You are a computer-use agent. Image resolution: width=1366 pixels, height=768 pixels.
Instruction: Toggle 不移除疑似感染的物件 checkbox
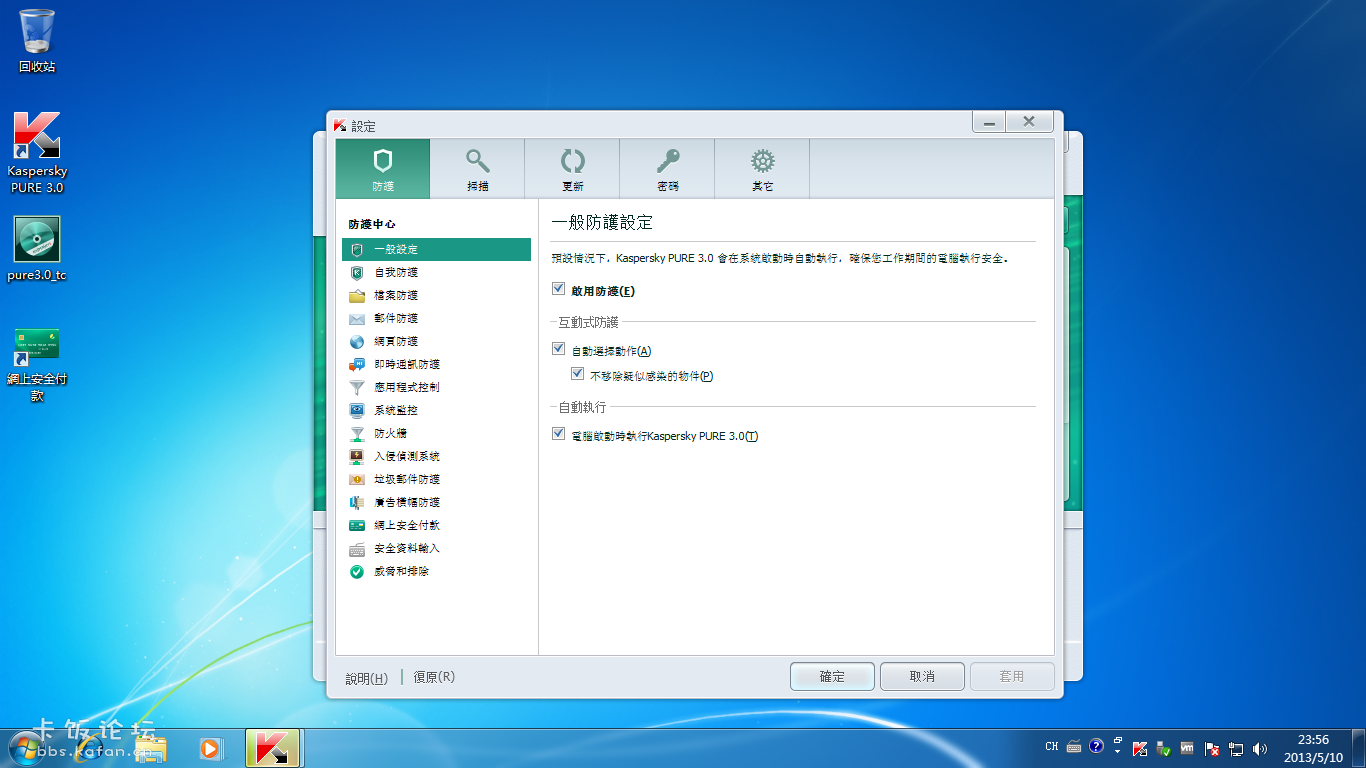click(577, 374)
